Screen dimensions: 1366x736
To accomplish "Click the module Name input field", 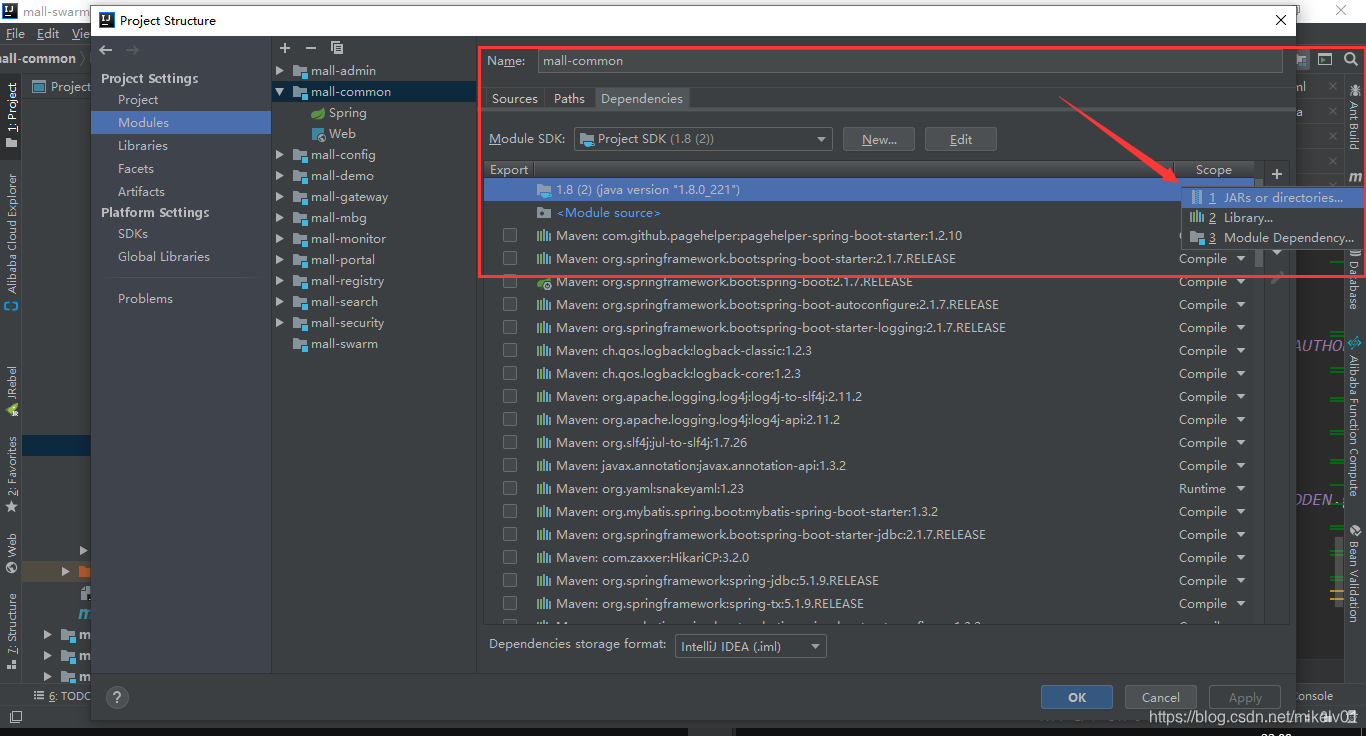I will (910, 61).
